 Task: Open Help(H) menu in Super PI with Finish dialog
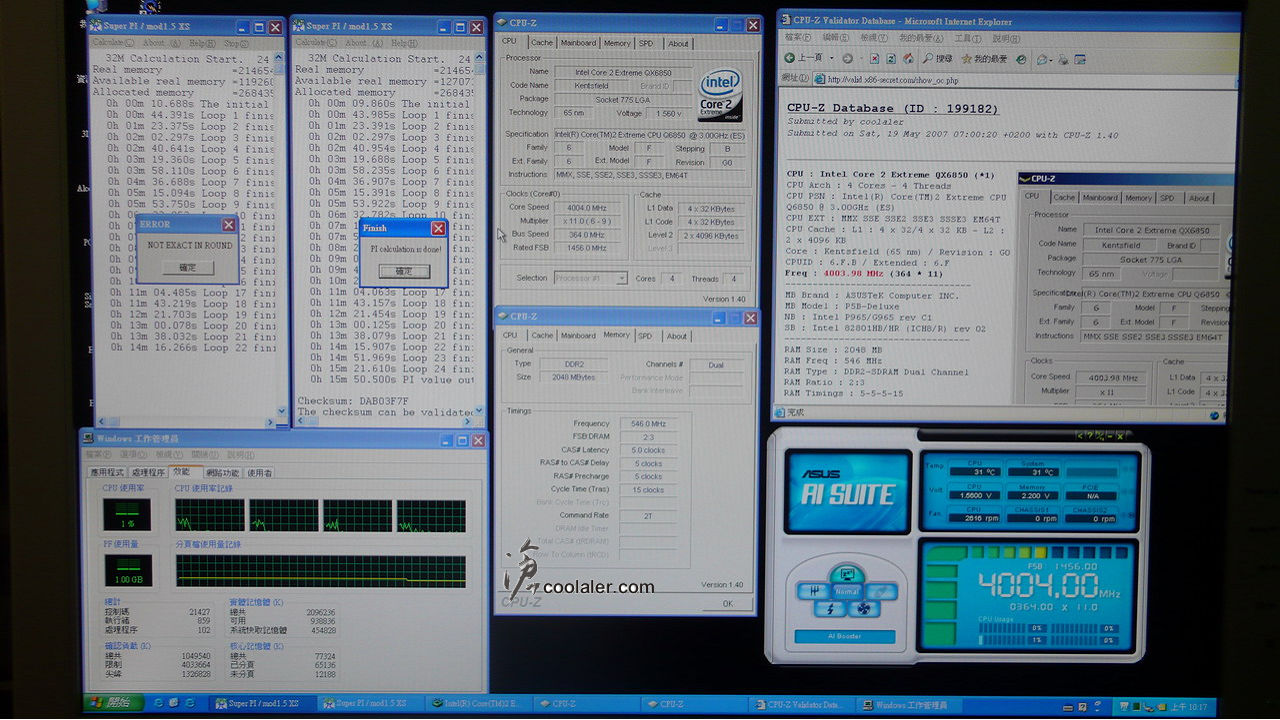click(404, 43)
